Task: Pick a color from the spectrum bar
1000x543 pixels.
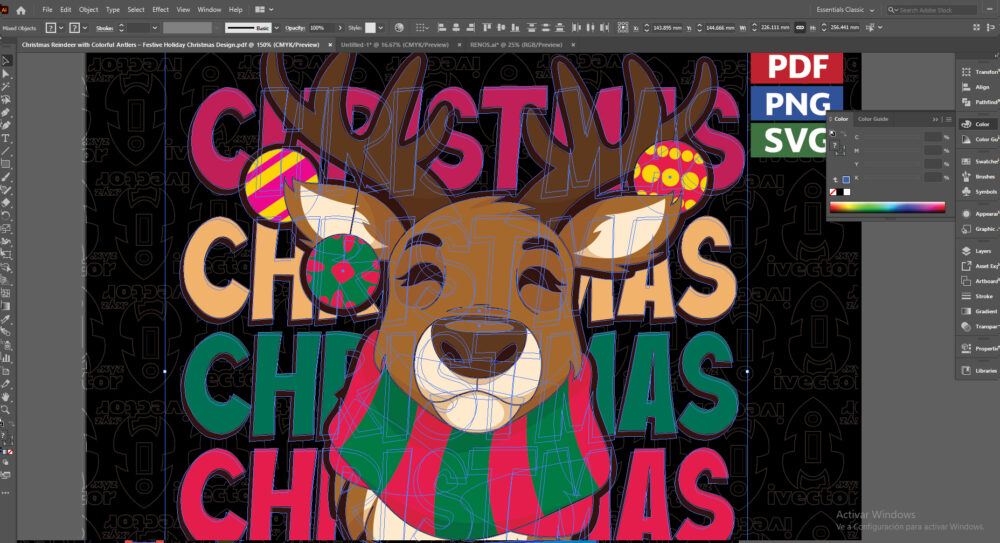Action: [x=887, y=207]
